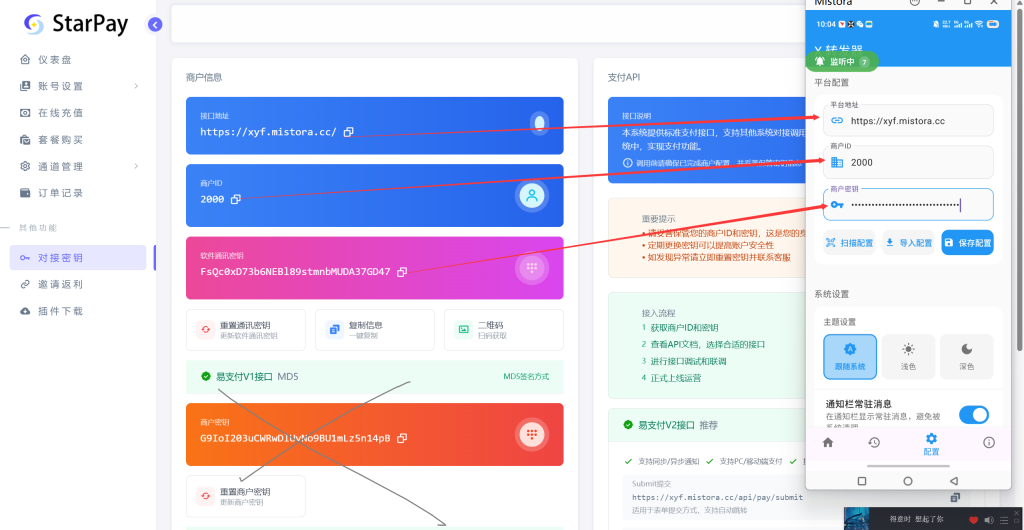The width and height of the screenshot is (1024, 530).
Task: Click the keypad icon on orange 商户密钥 card
Action: (532, 434)
